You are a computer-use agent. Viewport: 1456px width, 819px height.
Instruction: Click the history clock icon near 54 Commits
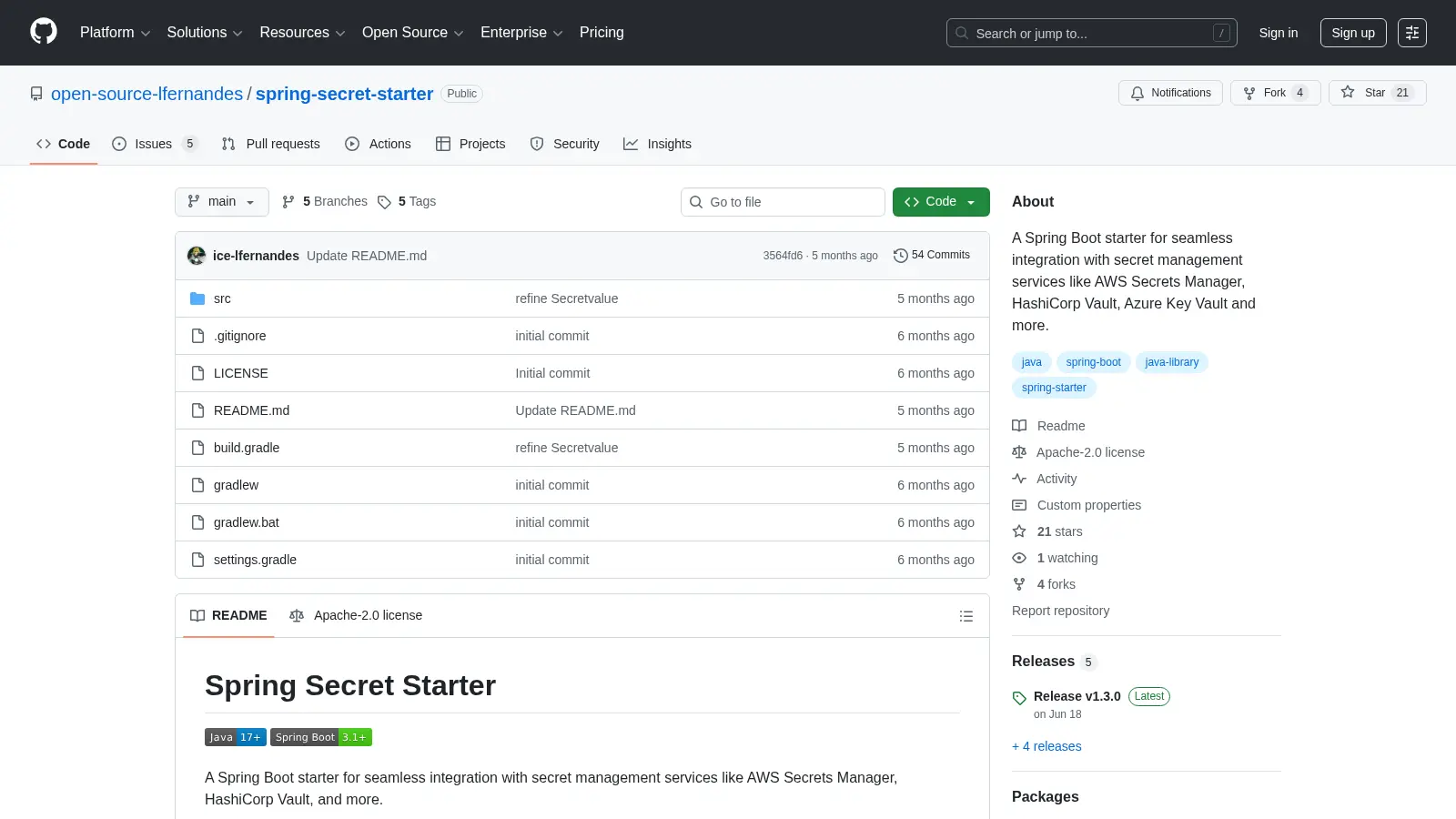(901, 256)
